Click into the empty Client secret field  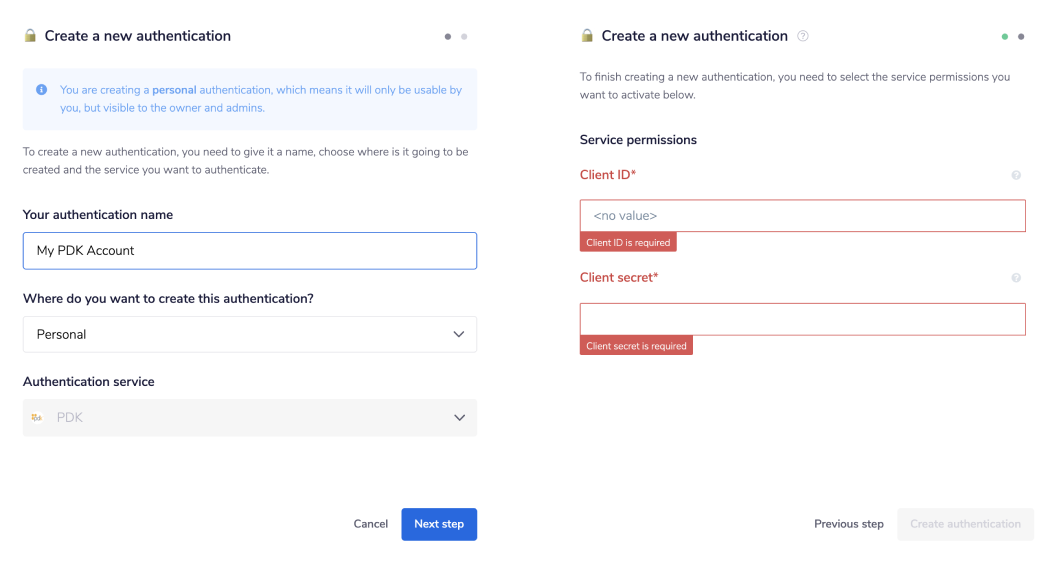coord(802,319)
